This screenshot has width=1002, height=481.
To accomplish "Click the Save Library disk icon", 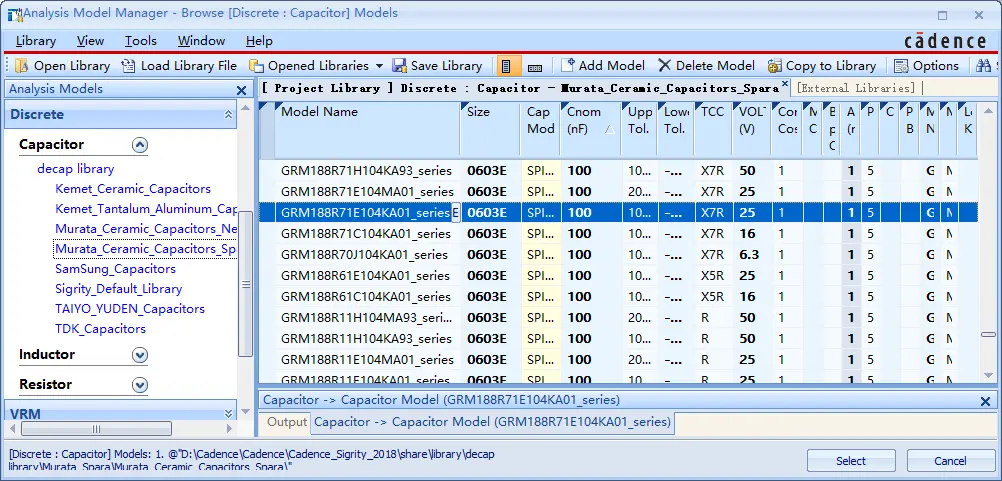I will 400,66.
